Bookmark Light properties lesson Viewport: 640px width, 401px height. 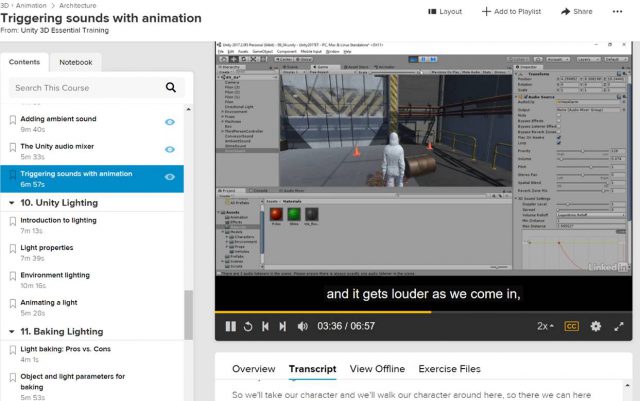click(x=13, y=248)
